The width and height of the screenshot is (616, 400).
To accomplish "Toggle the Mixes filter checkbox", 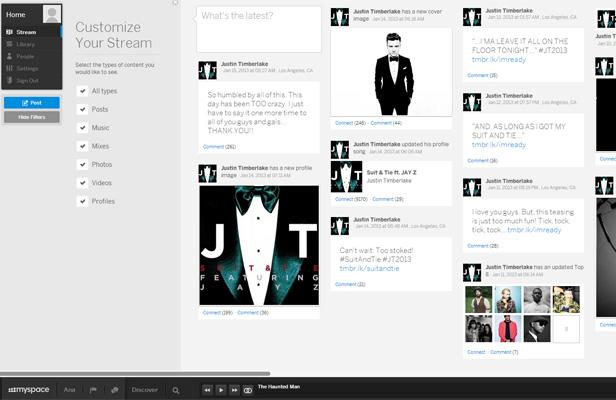I will pyautogui.click(x=82, y=146).
